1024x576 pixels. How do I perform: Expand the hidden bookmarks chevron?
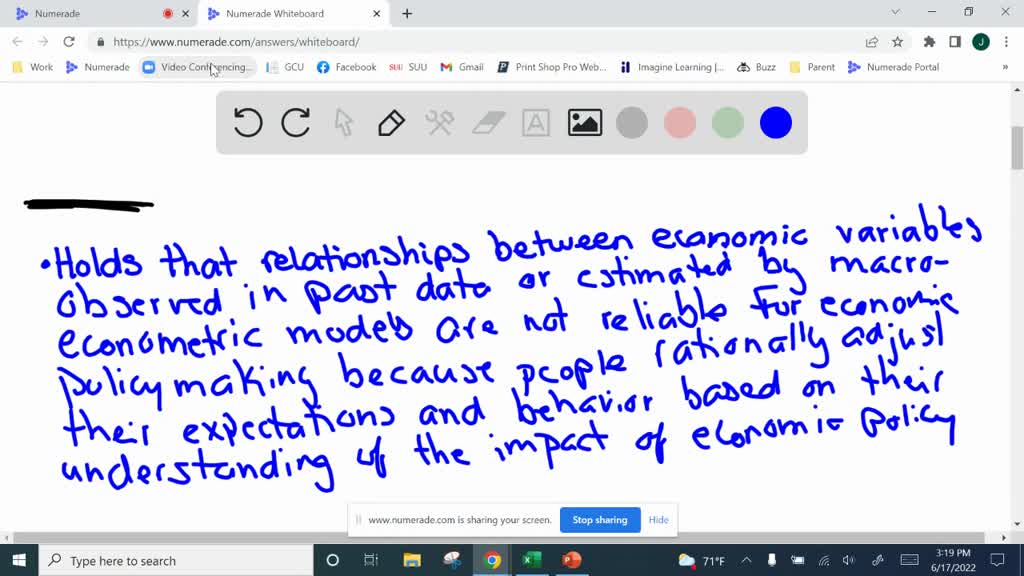point(1005,67)
